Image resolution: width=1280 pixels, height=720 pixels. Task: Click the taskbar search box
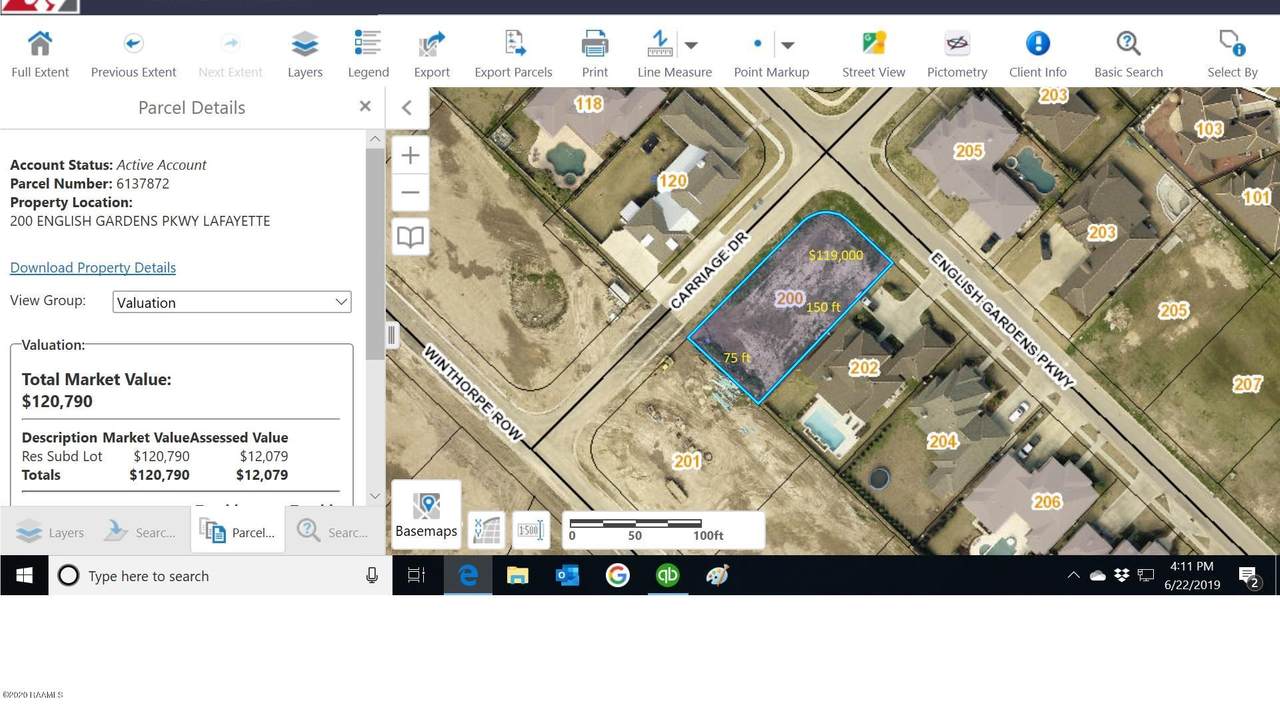pos(220,576)
